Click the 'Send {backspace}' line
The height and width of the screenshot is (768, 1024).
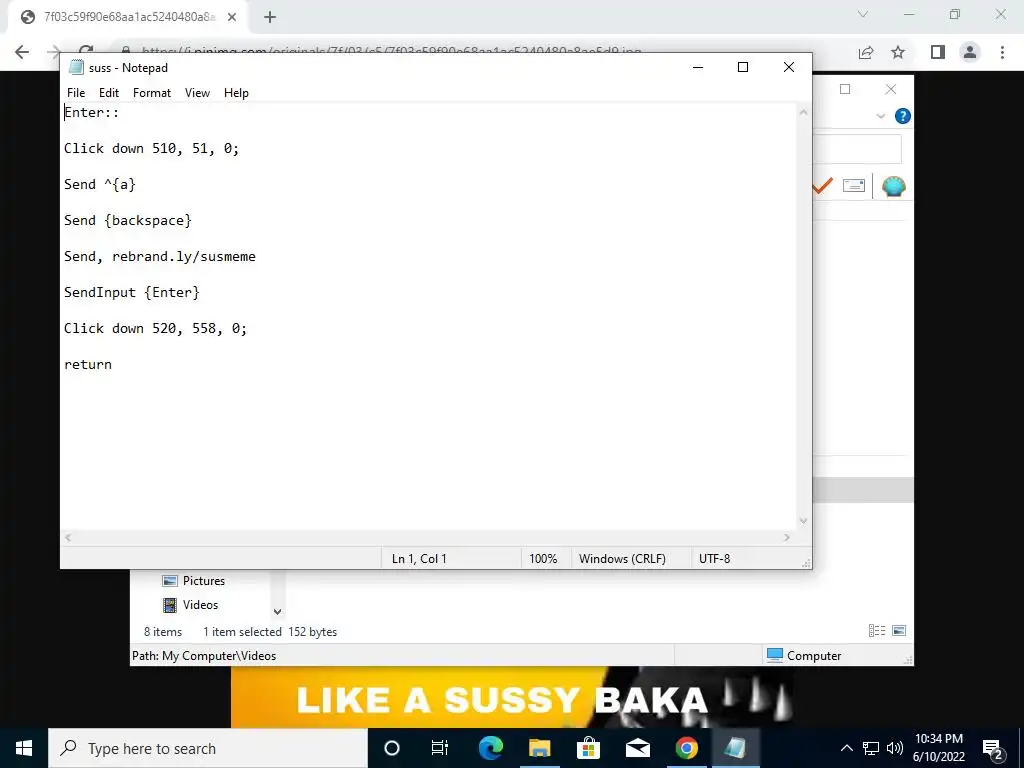pyautogui.click(x=128, y=220)
